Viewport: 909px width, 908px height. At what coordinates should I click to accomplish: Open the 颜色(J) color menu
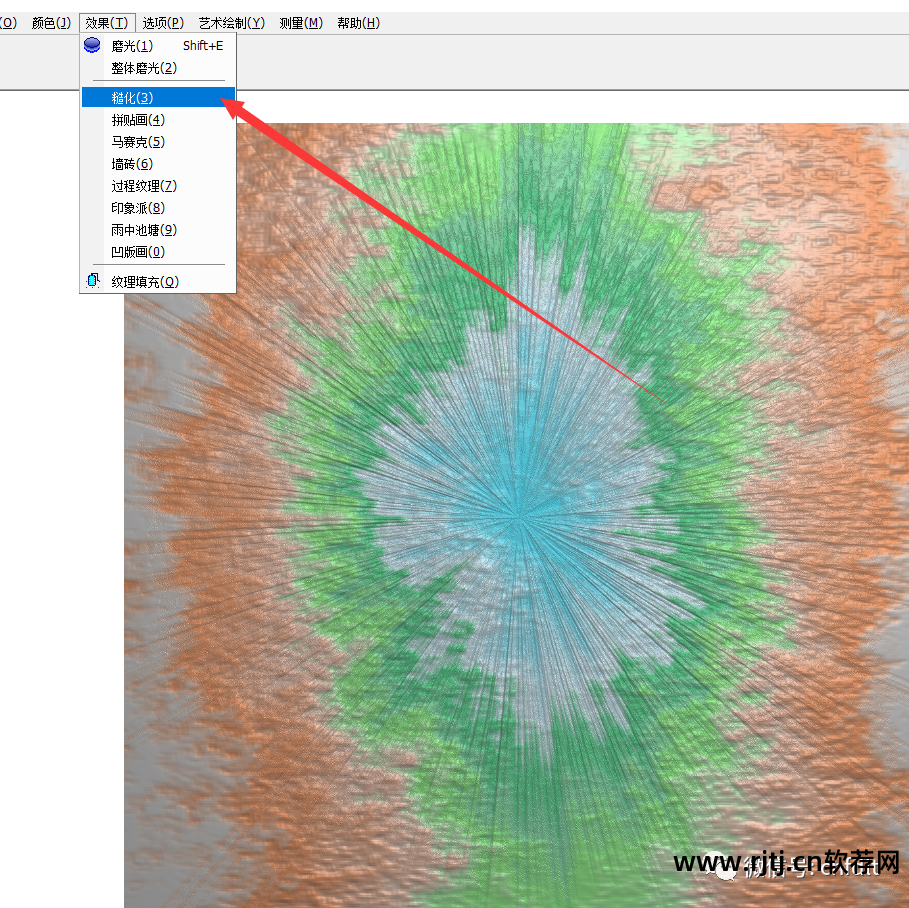[x=51, y=23]
